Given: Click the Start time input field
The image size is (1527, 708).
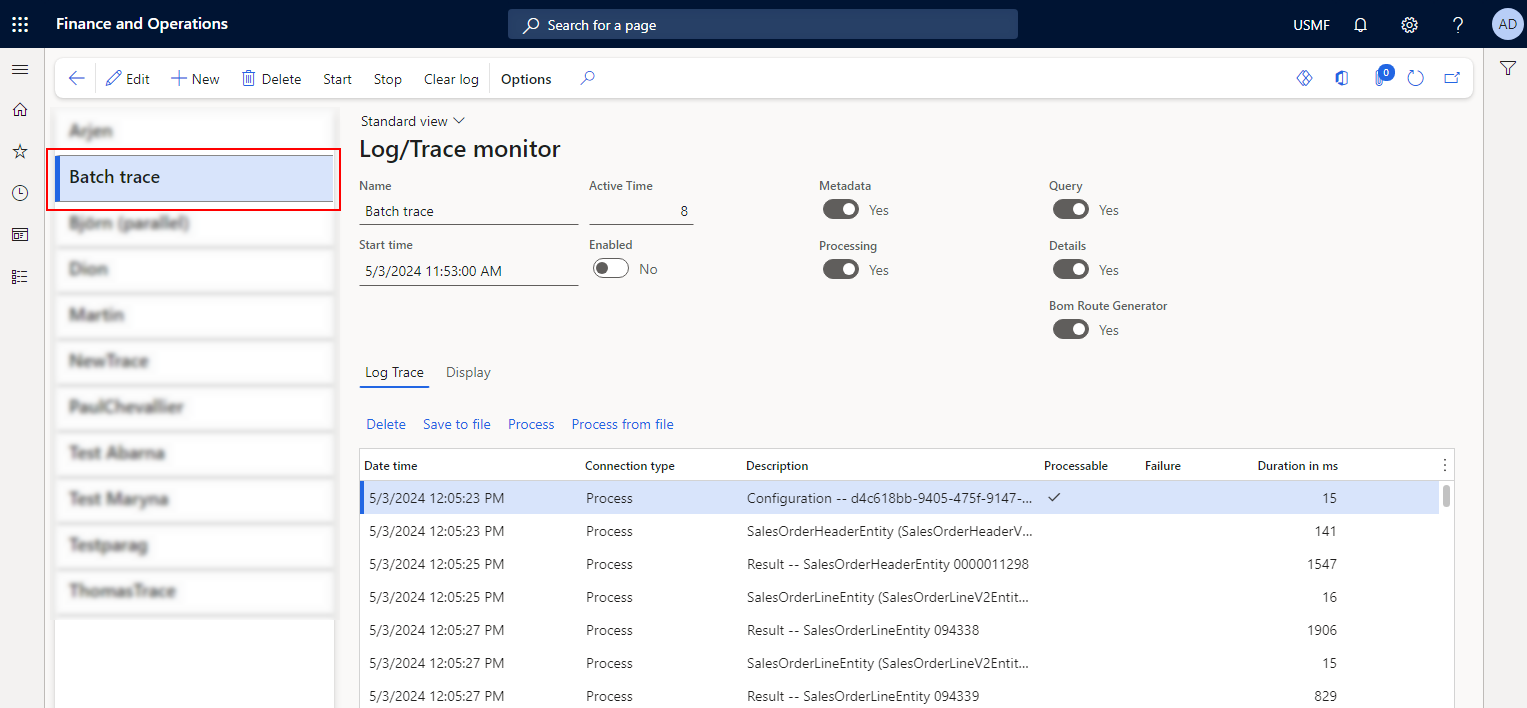Looking at the screenshot, I should coord(468,270).
